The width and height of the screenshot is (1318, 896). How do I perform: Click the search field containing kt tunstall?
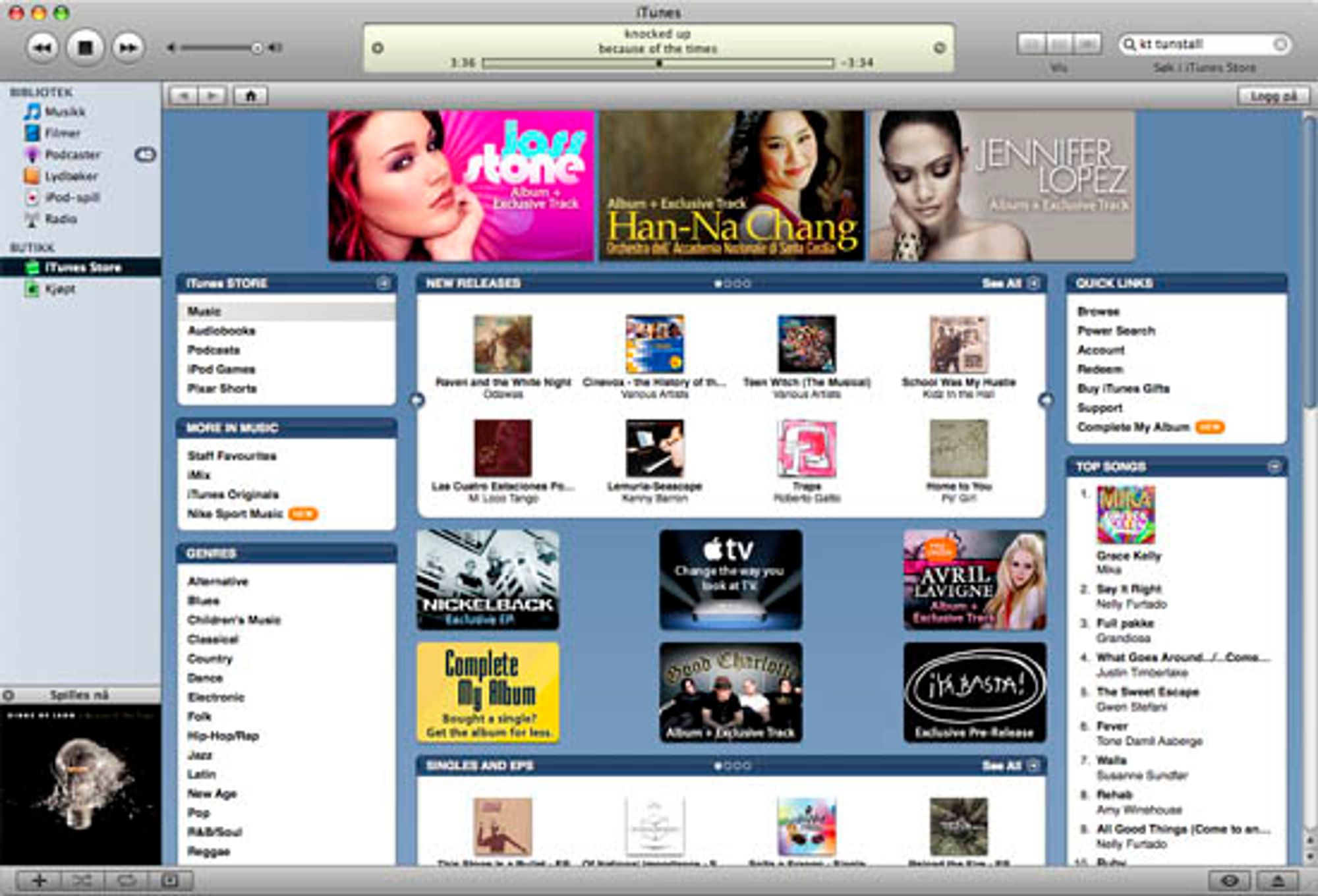pos(1205,44)
